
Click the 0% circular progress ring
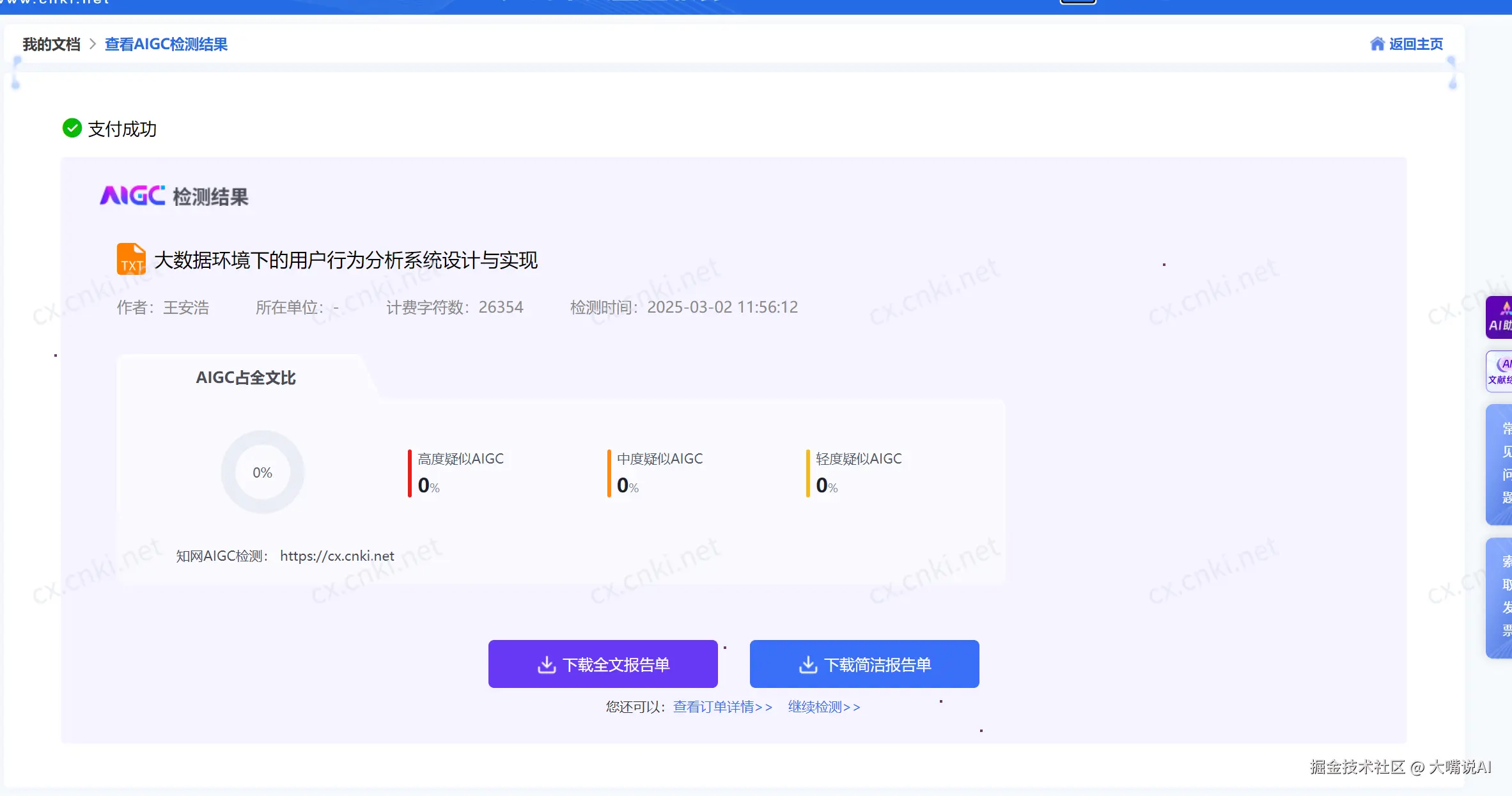click(262, 472)
